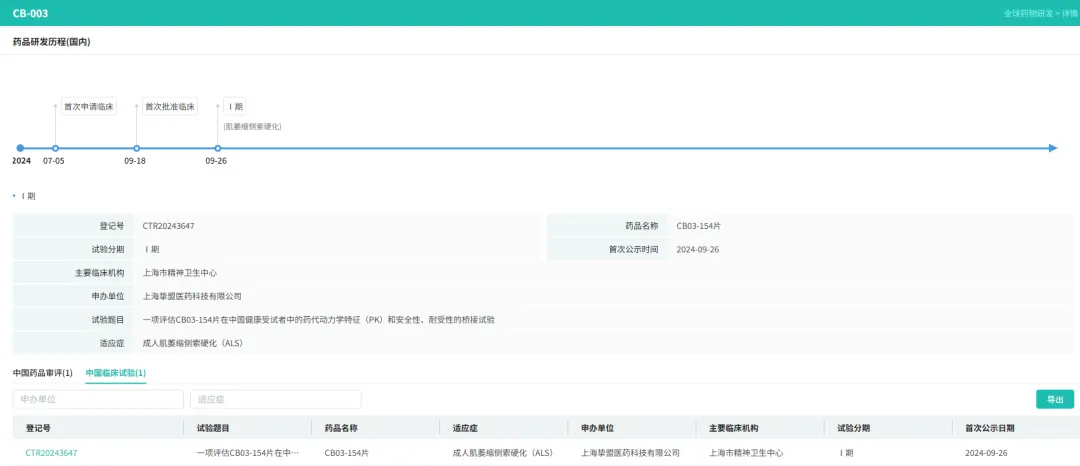This screenshot has height=466, width=1080.
Task: Click the 详情 breadcrumb item
Action: pyautogui.click(x=1069, y=14)
